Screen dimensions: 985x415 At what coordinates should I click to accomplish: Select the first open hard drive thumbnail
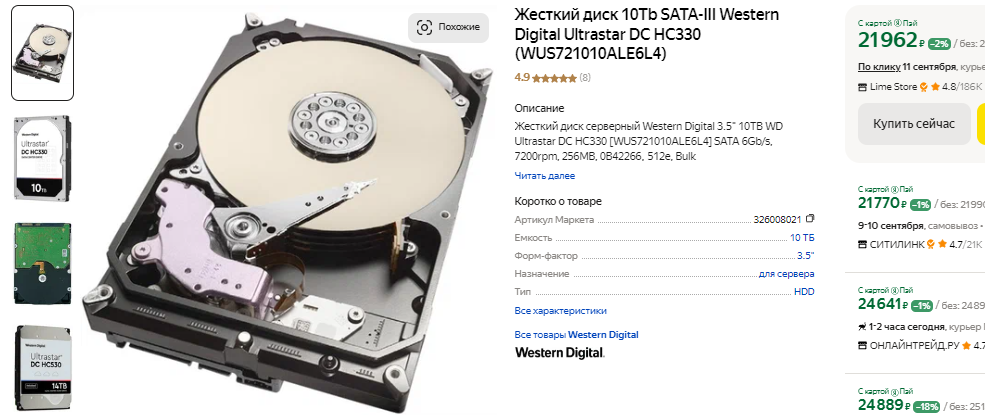[43, 53]
